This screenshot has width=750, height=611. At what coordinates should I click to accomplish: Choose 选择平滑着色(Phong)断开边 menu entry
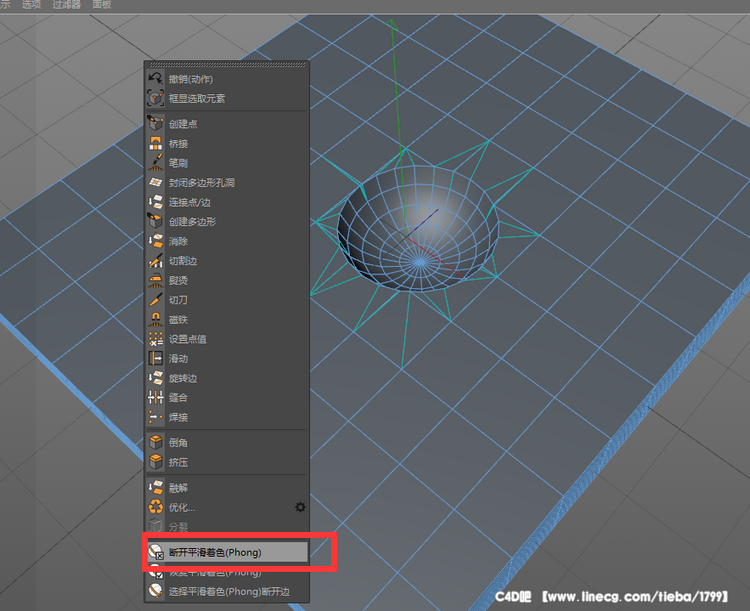[x=226, y=592]
